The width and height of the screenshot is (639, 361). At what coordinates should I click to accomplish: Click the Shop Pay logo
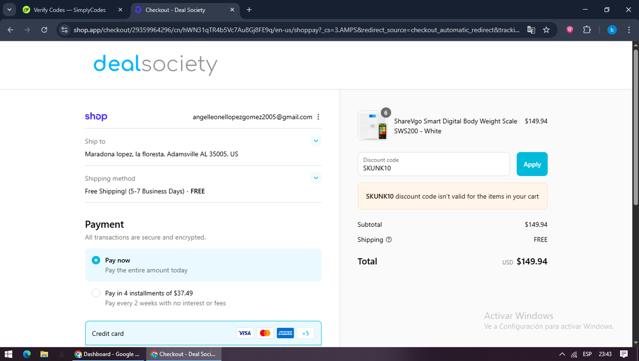coord(96,117)
